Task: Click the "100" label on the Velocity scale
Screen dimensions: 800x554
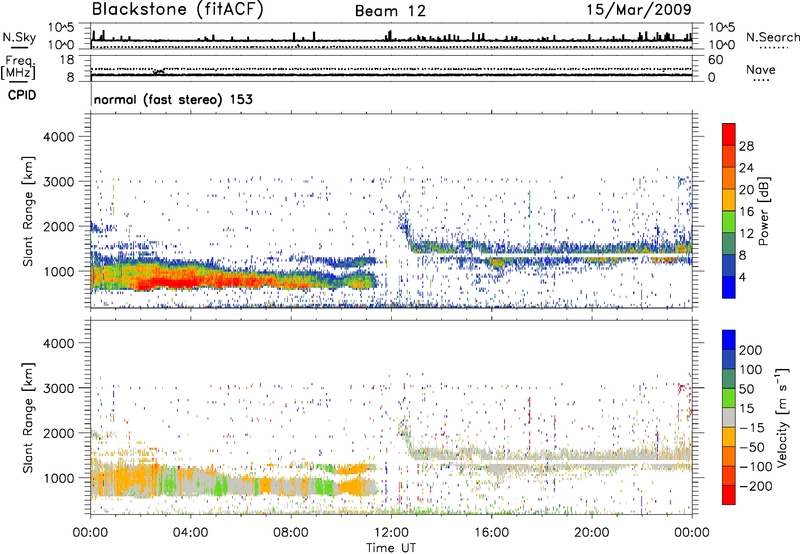Action: point(751,369)
